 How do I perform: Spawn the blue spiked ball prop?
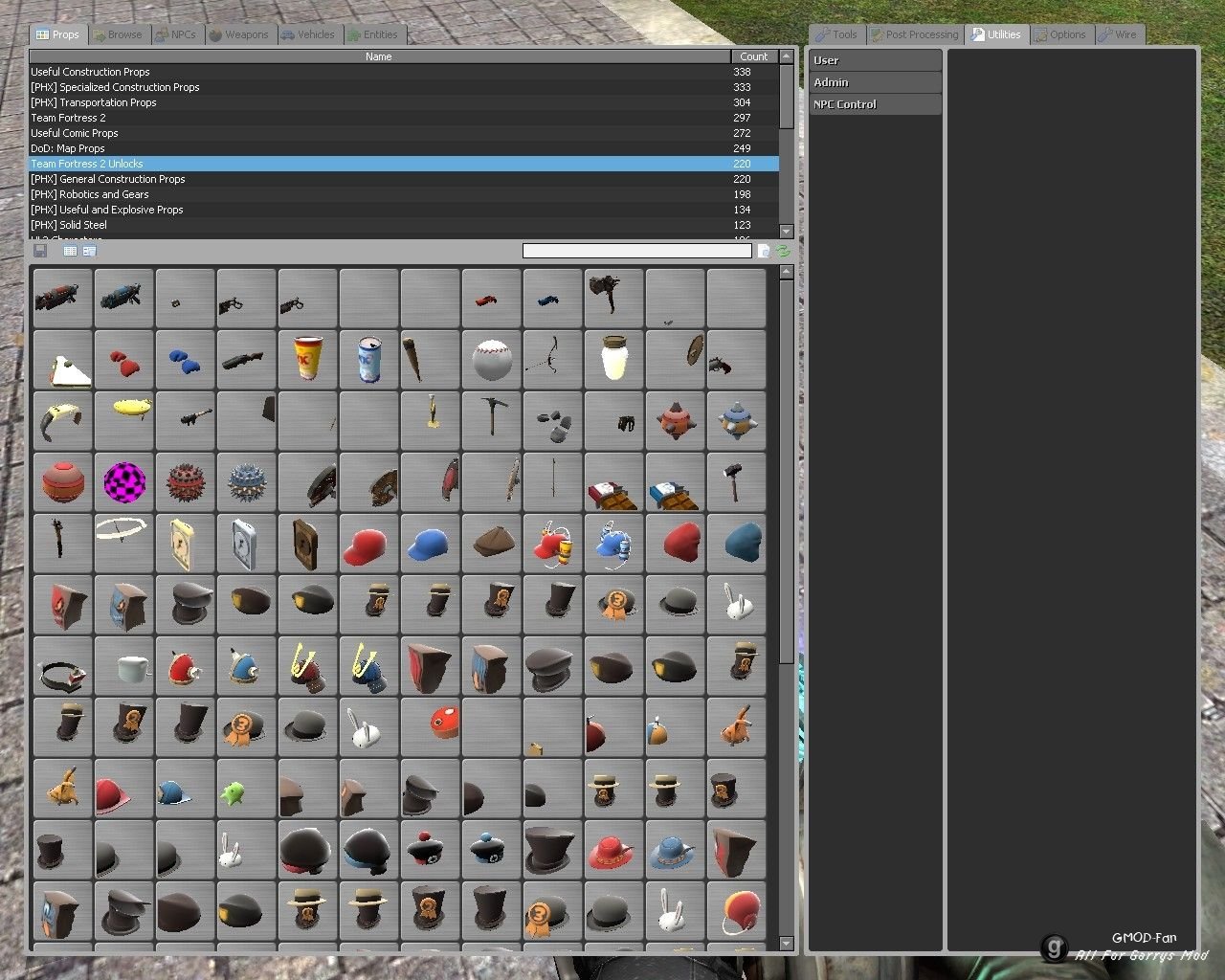[246, 482]
